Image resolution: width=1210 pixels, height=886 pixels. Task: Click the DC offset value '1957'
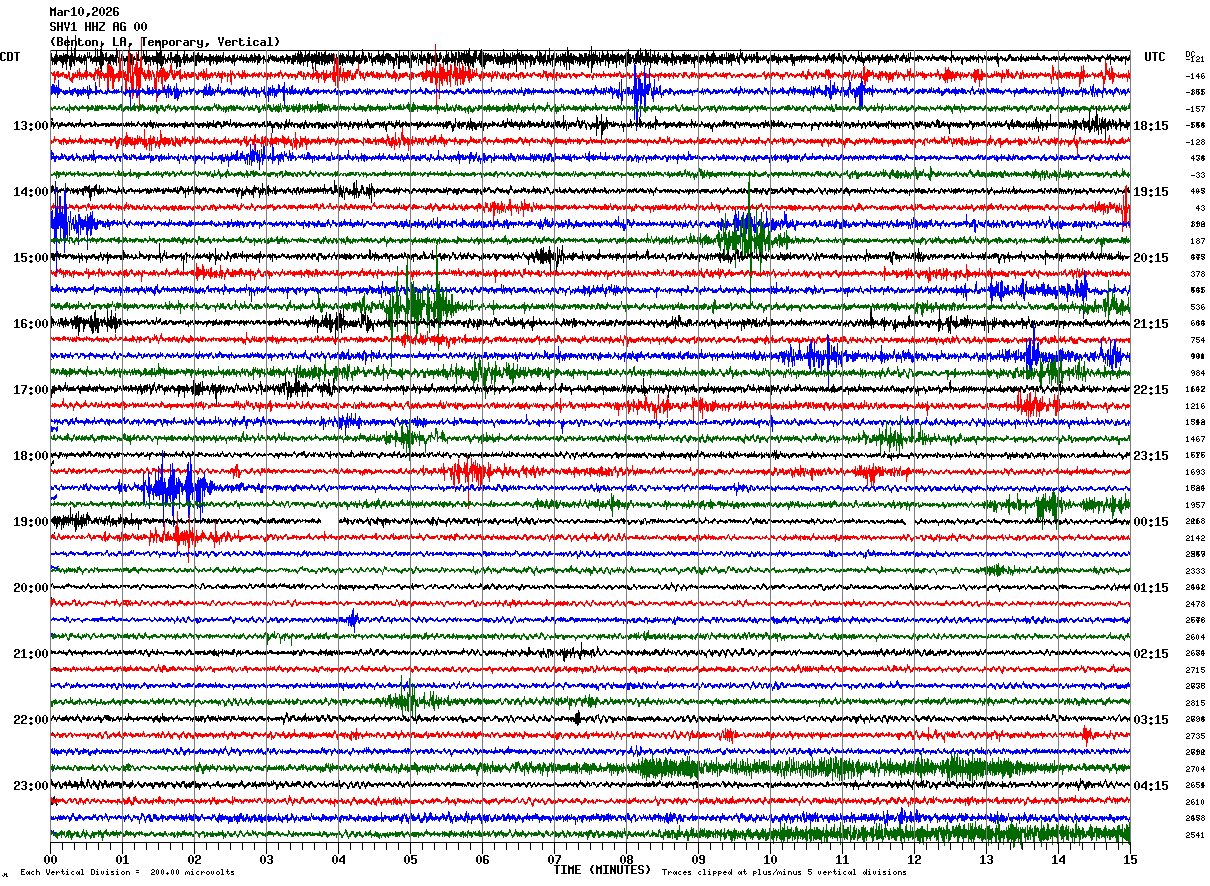[1195, 505]
